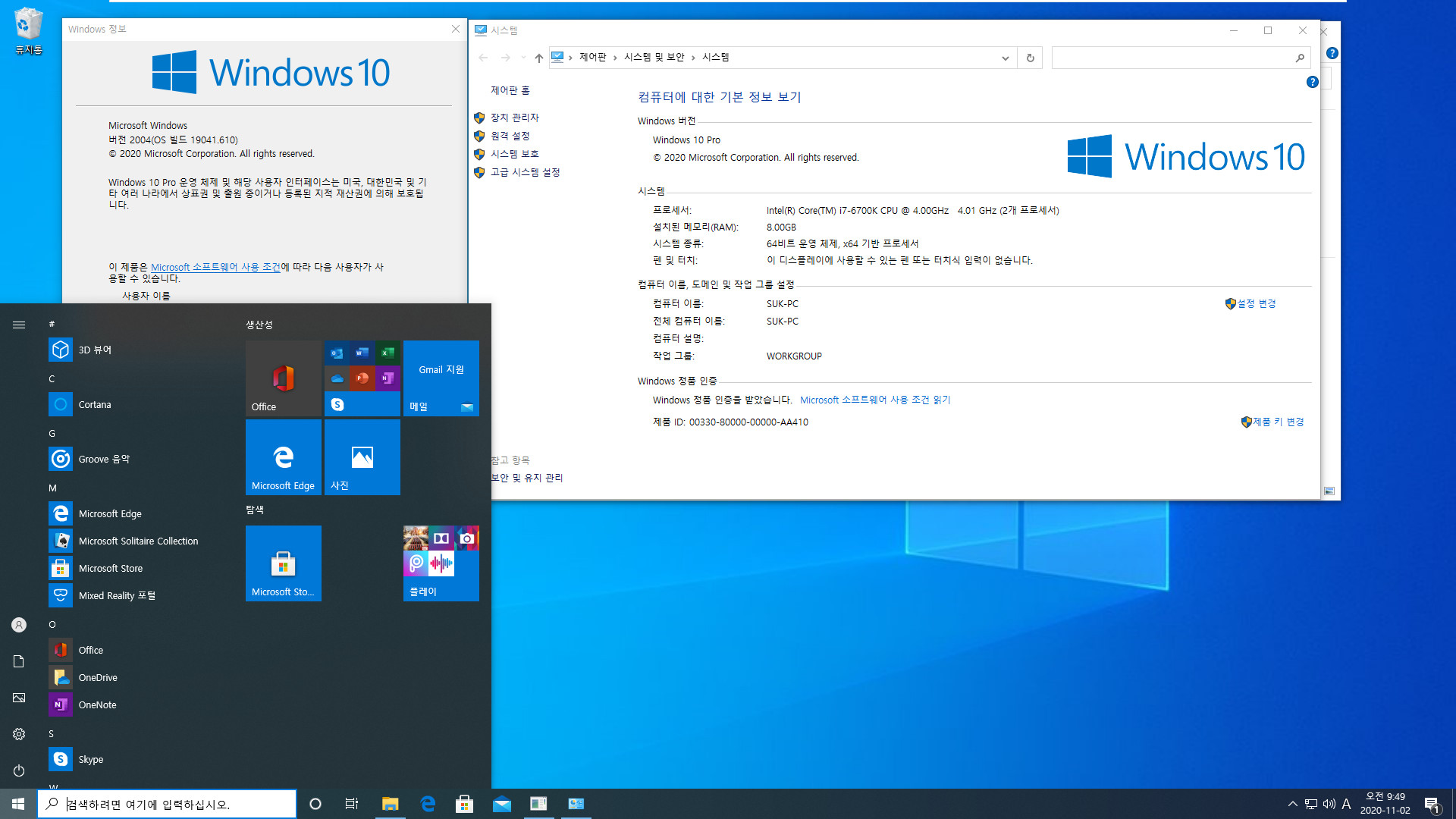This screenshot has height=819, width=1456.
Task: Expand the Start menu hamburger button
Action: point(19,325)
